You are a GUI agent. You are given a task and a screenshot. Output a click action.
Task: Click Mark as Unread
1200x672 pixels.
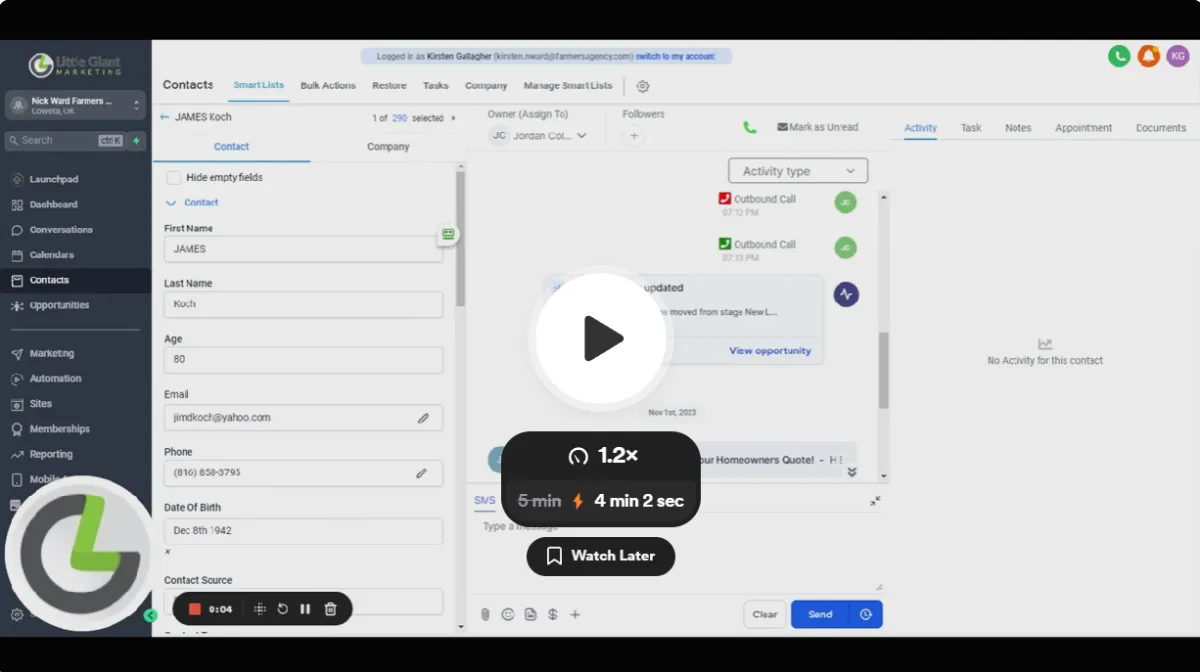[818, 127]
